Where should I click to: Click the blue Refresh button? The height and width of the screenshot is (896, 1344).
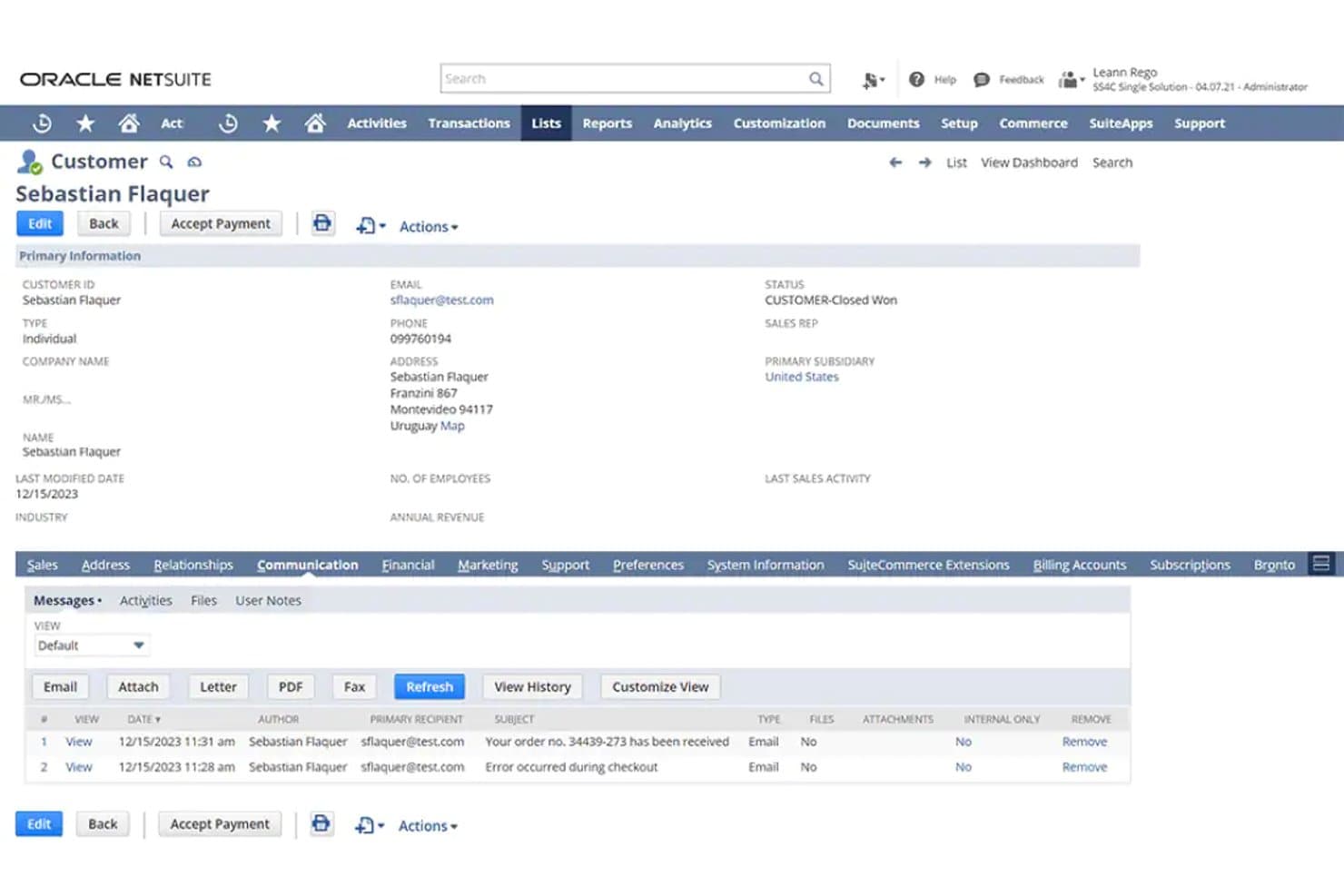430,687
